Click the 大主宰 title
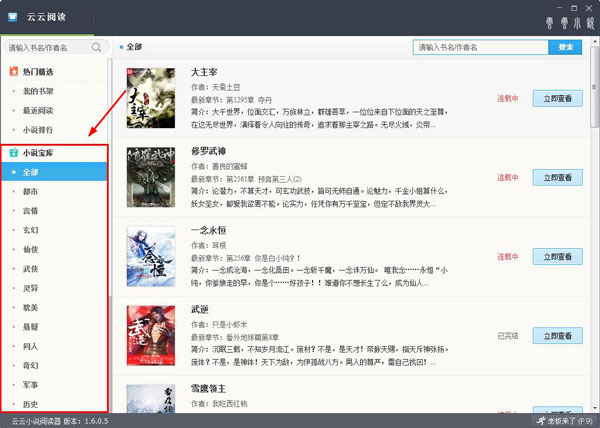The image size is (600, 428). pyautogui.click(x=204, y=72)
